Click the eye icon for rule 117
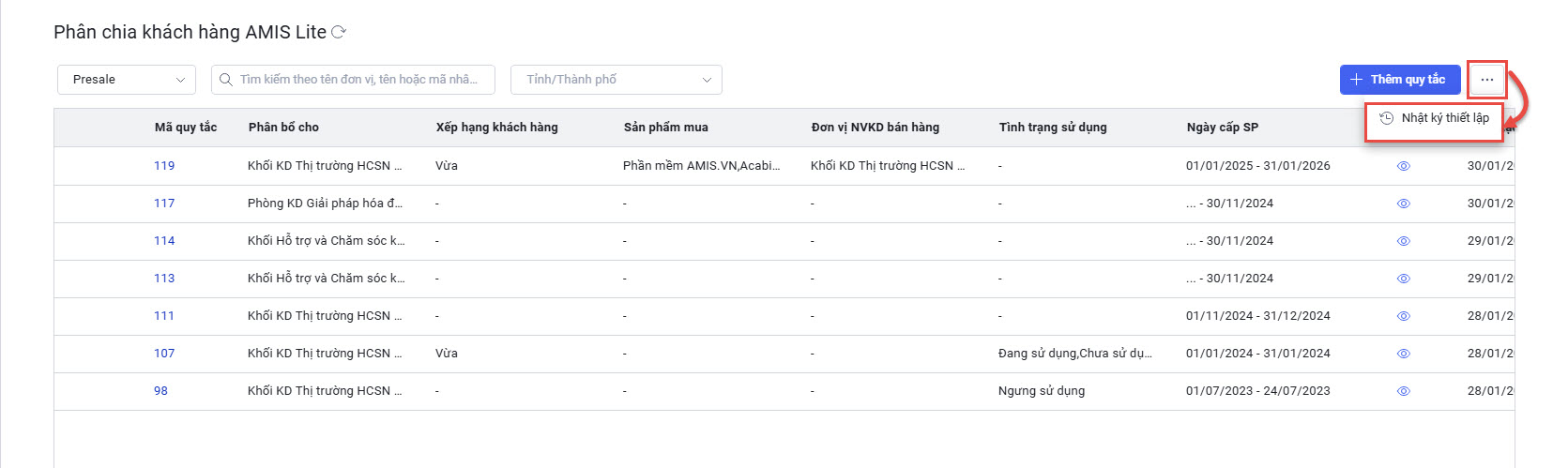The image size is (1568, 468). [x=1404, y=204]
